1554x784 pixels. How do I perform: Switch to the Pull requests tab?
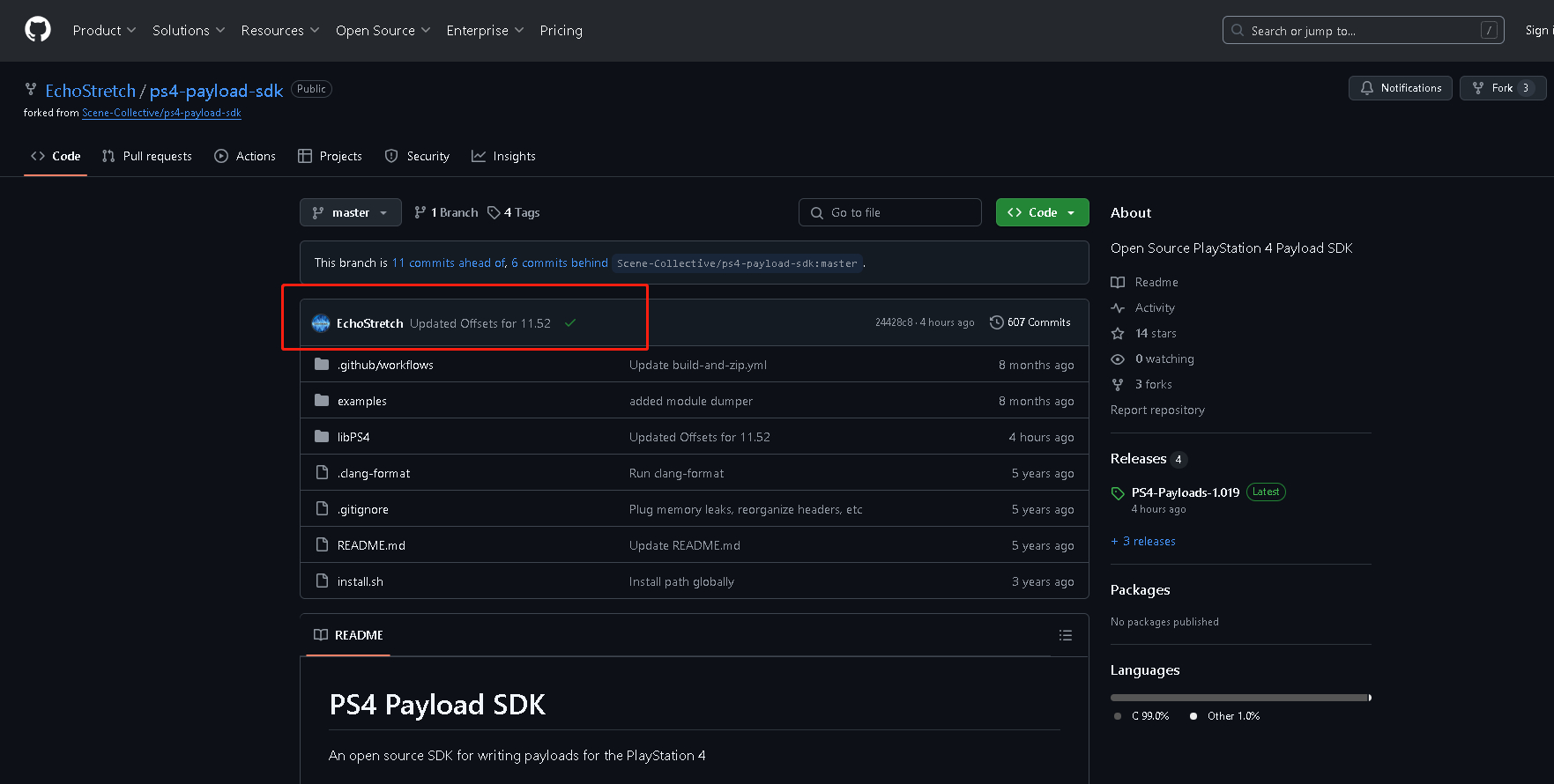(x=147, y=156)
